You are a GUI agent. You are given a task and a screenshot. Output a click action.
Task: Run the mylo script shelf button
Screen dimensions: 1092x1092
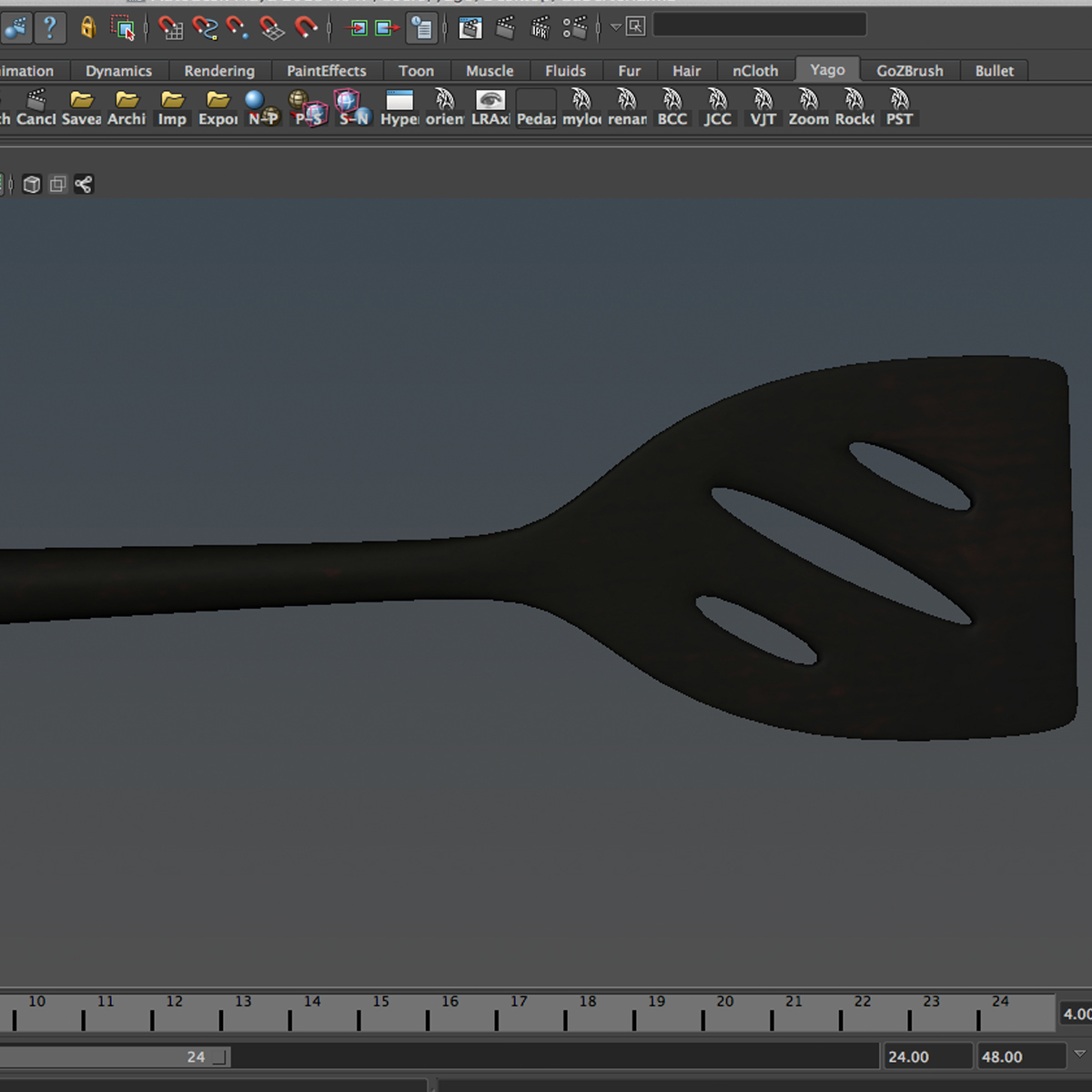(581, 108)
